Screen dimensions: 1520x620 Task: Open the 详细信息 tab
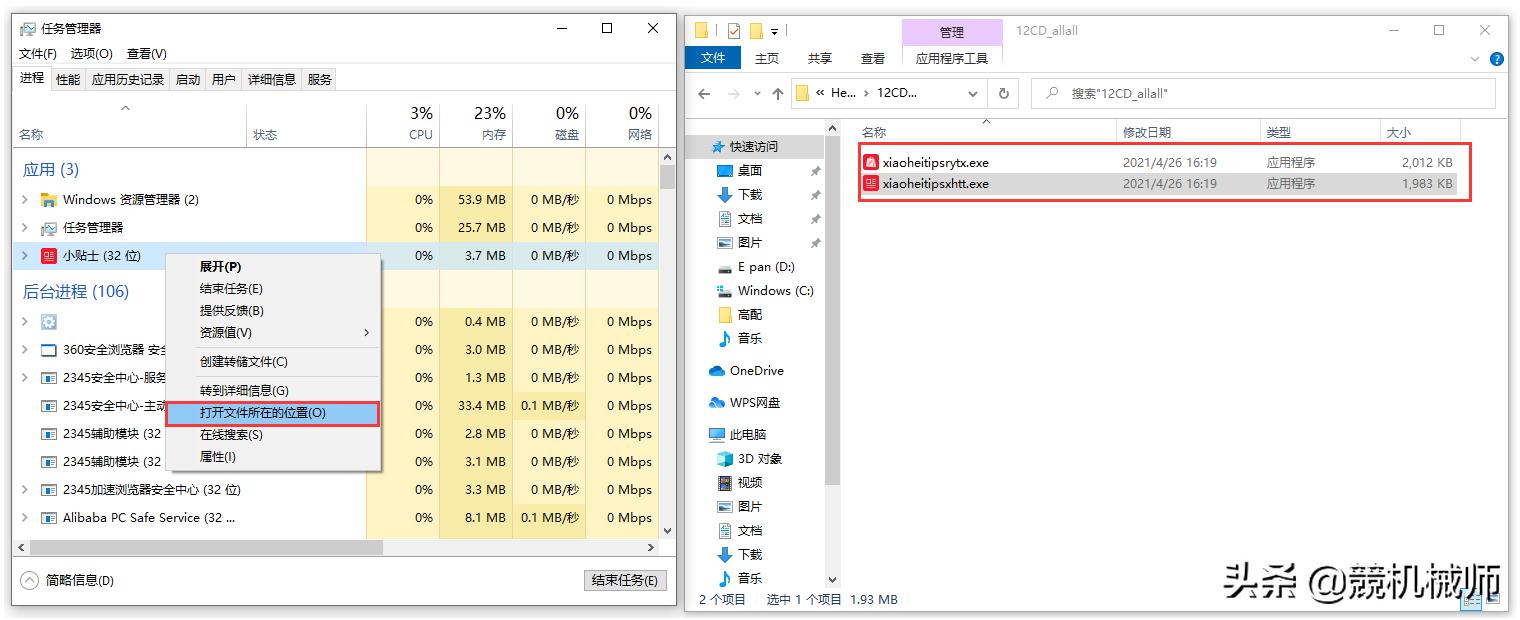coord(272,79)
